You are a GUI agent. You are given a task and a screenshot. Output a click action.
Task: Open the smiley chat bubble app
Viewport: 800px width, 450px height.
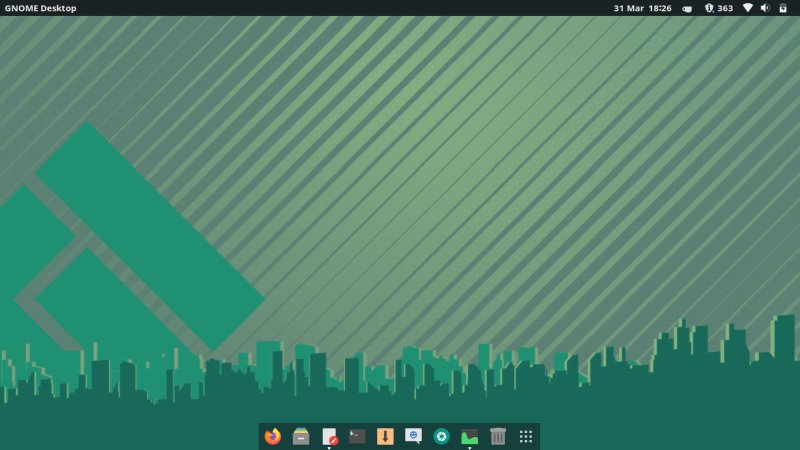click(413, 436)
